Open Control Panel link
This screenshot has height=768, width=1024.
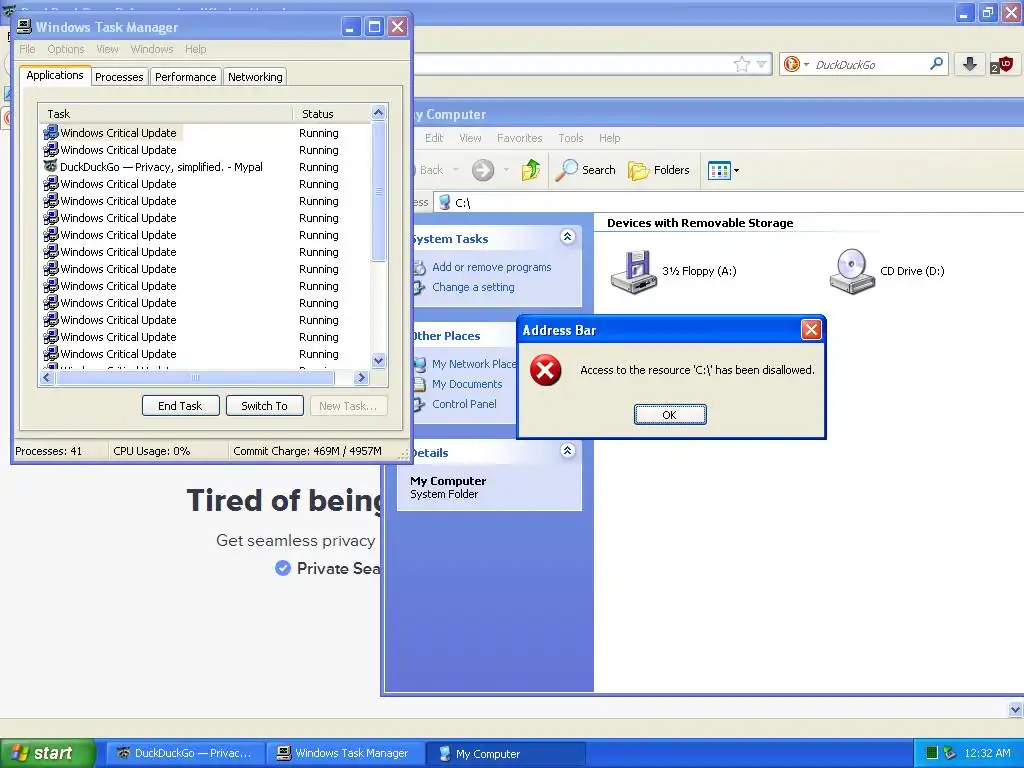coord(464,404)
